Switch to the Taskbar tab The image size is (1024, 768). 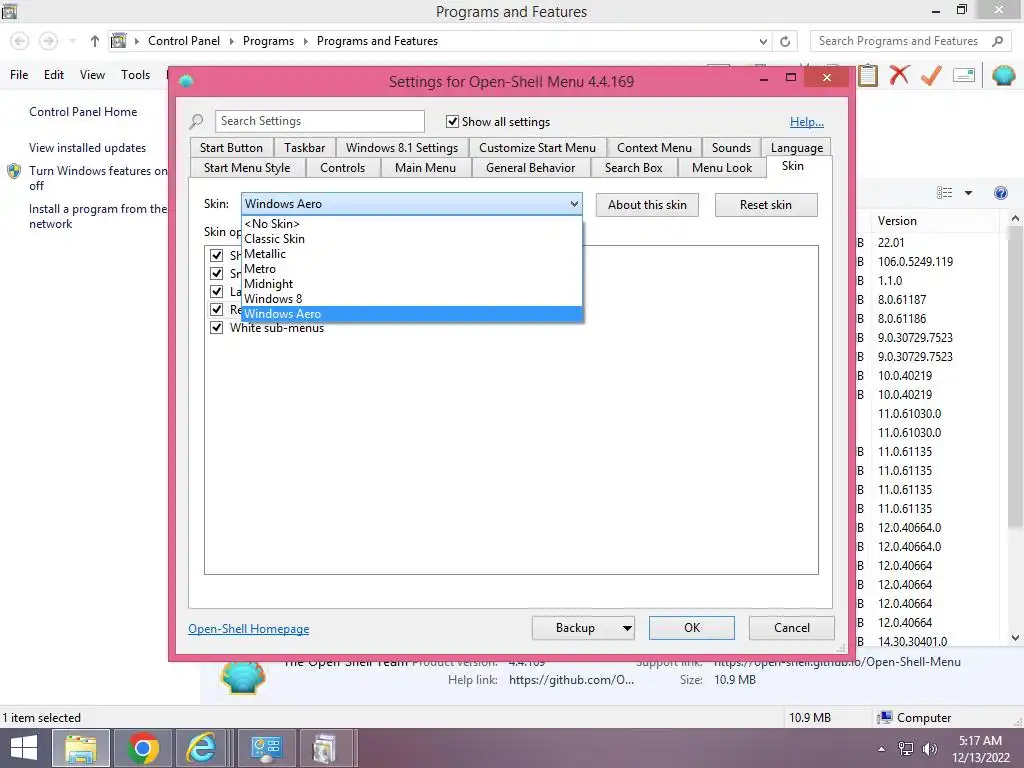(x=304, y=148)
